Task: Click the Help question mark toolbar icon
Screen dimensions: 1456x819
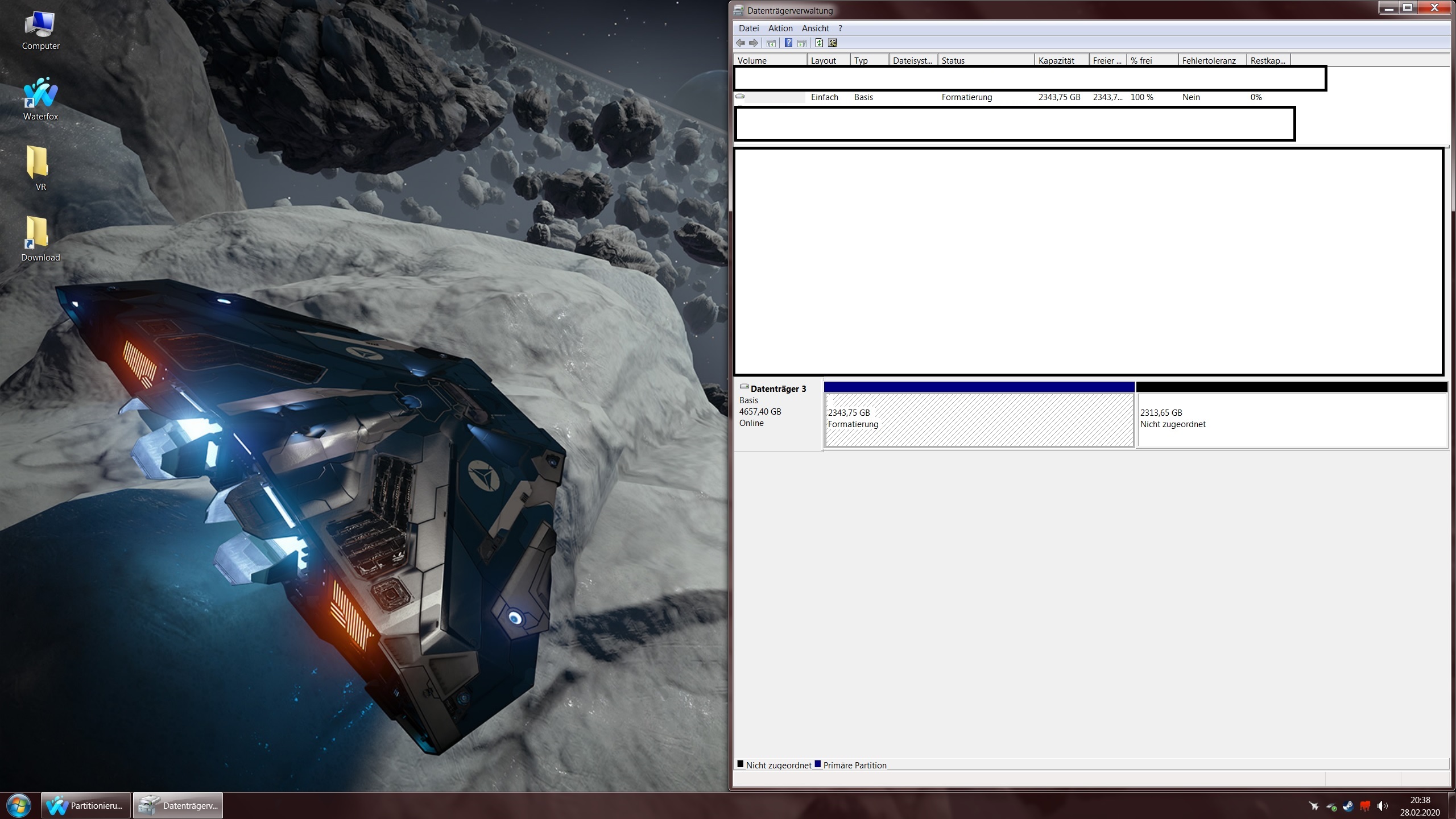Action: click(788, 43)
